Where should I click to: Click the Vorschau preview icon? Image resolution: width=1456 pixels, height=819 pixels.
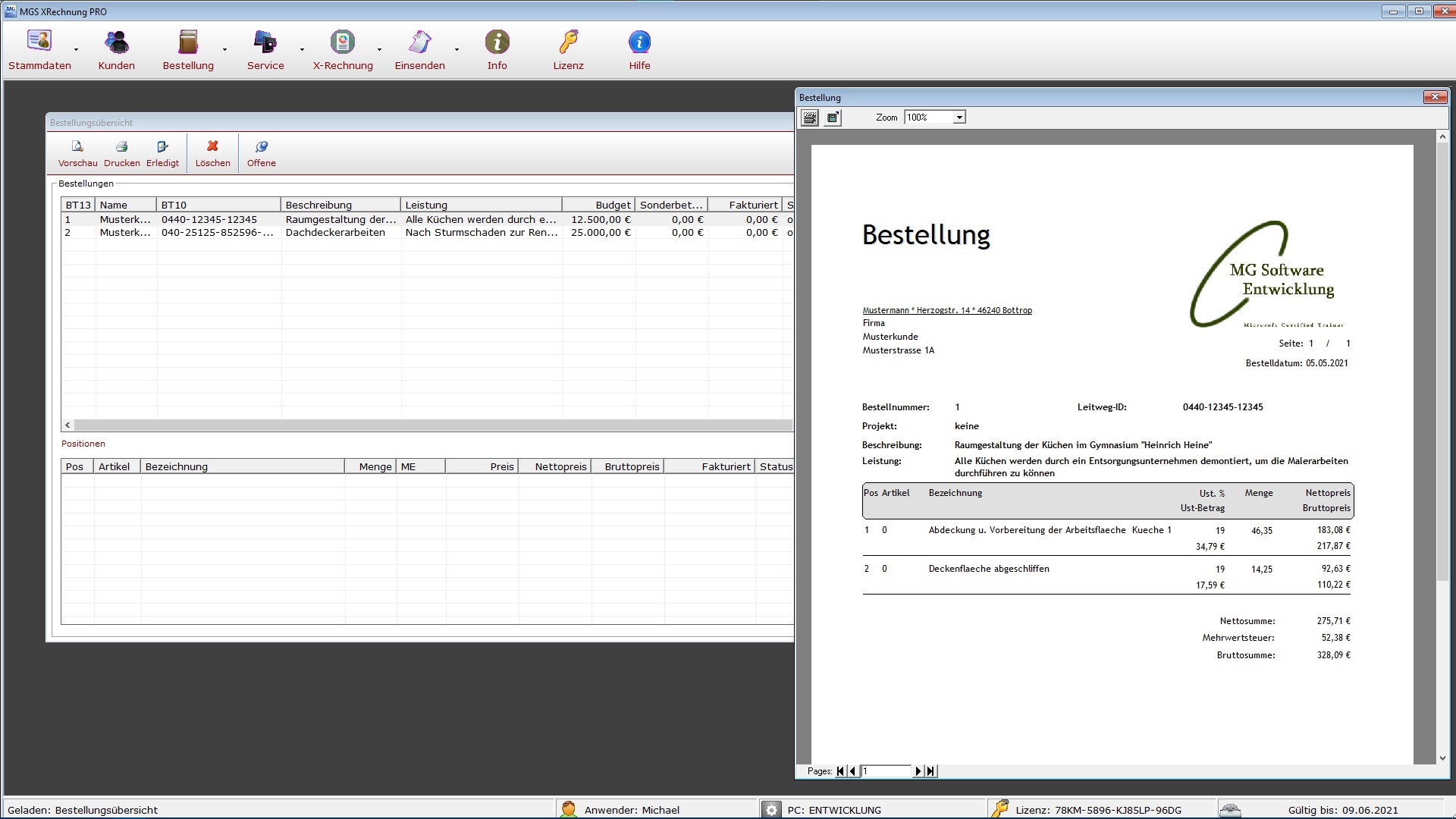77,147
